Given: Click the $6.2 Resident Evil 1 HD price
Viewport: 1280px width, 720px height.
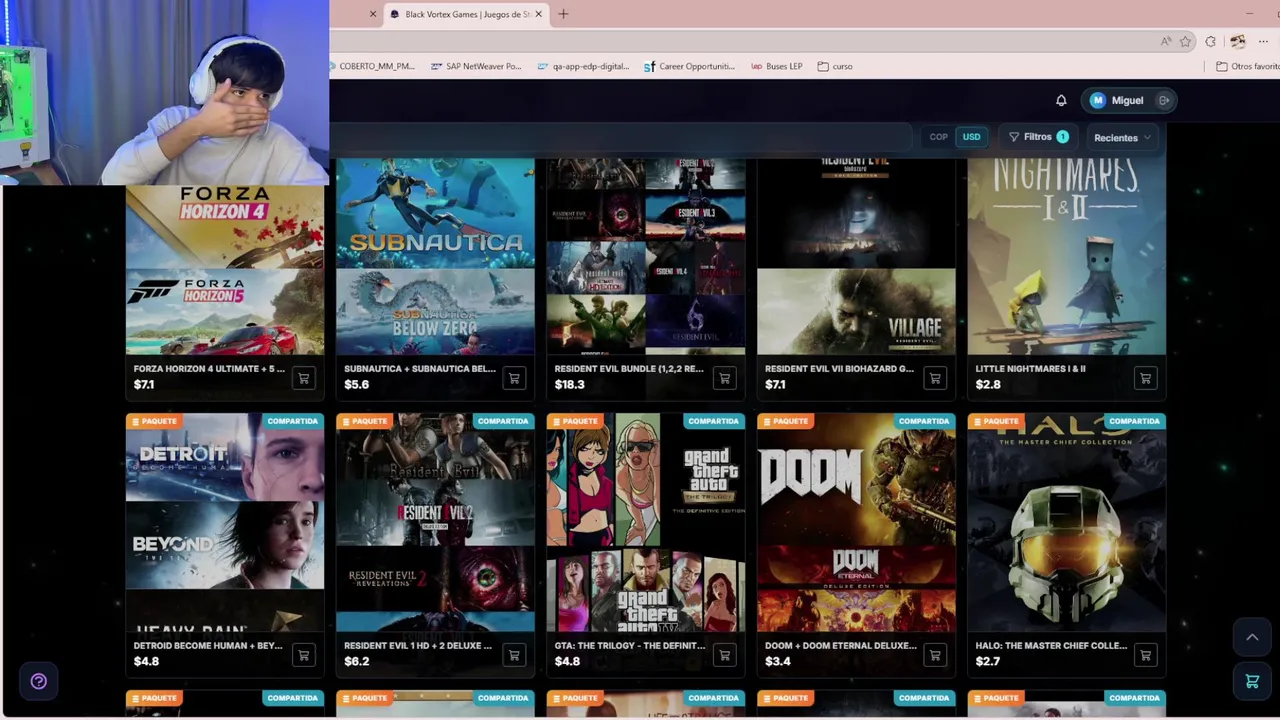Looking at the screenshot, I should [x=356, y=661].
